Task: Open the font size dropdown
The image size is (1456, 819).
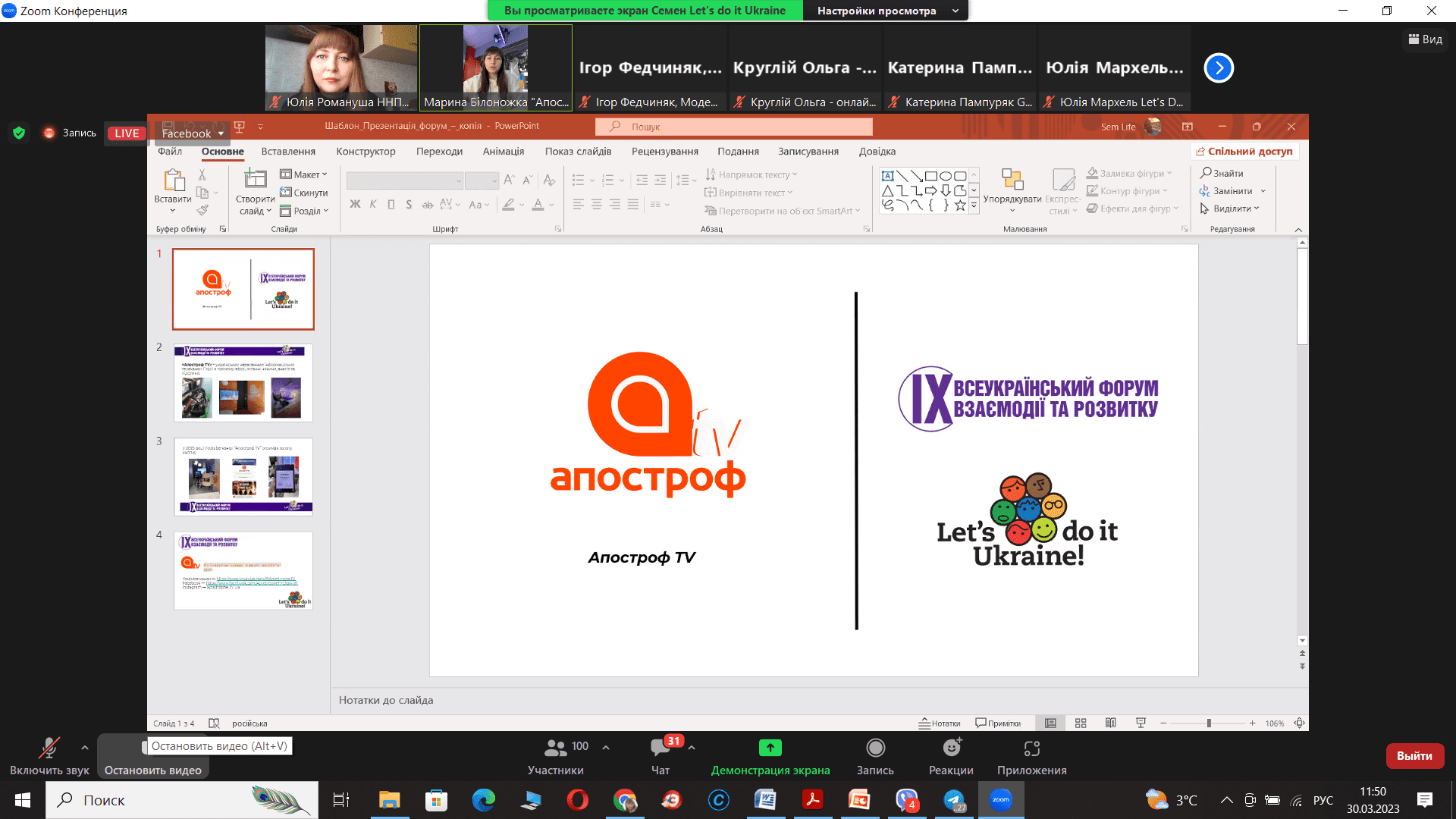Action: (x=494, y=180)
